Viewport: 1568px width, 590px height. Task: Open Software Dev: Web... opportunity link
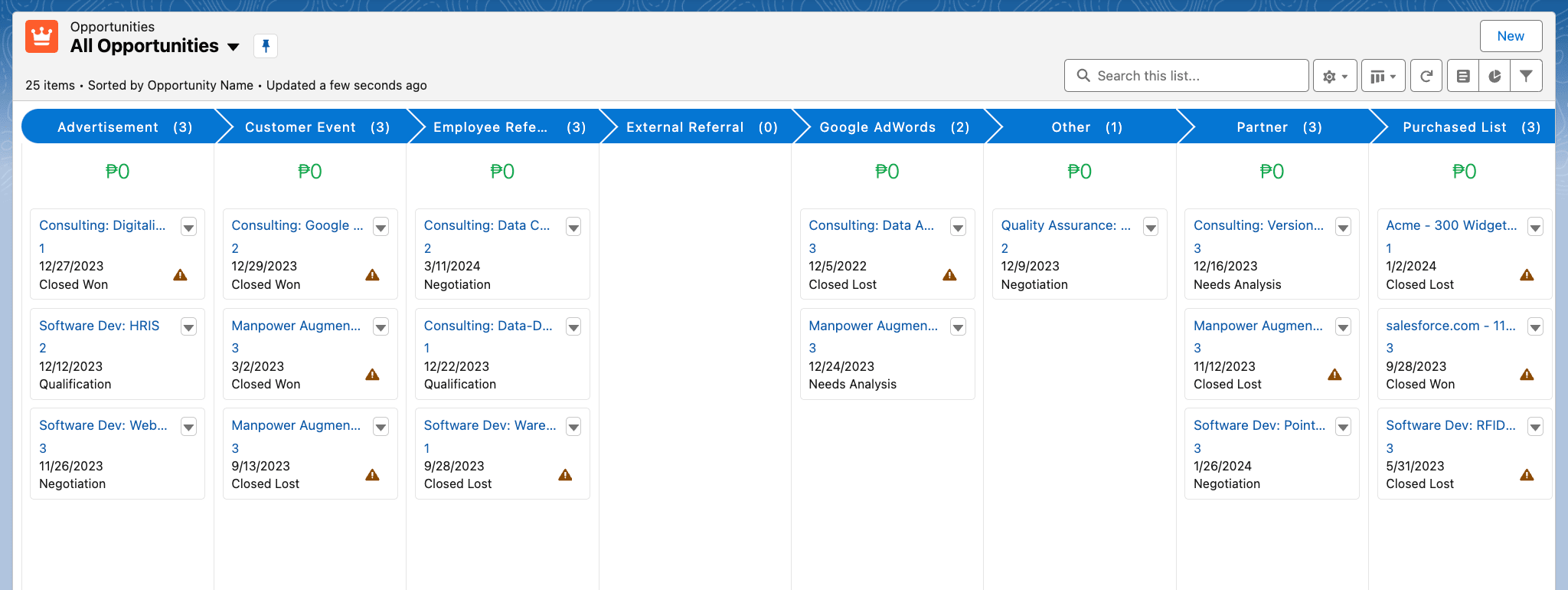point(103,425)
